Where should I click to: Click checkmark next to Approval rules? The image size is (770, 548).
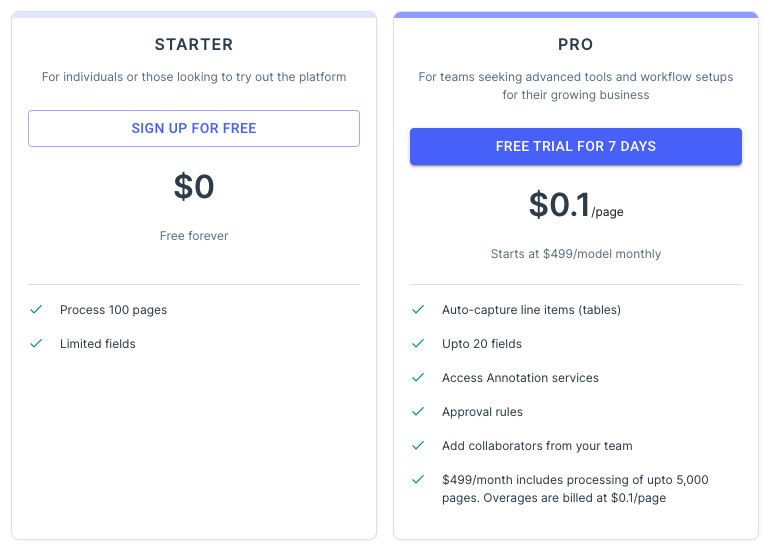point(418,411)
